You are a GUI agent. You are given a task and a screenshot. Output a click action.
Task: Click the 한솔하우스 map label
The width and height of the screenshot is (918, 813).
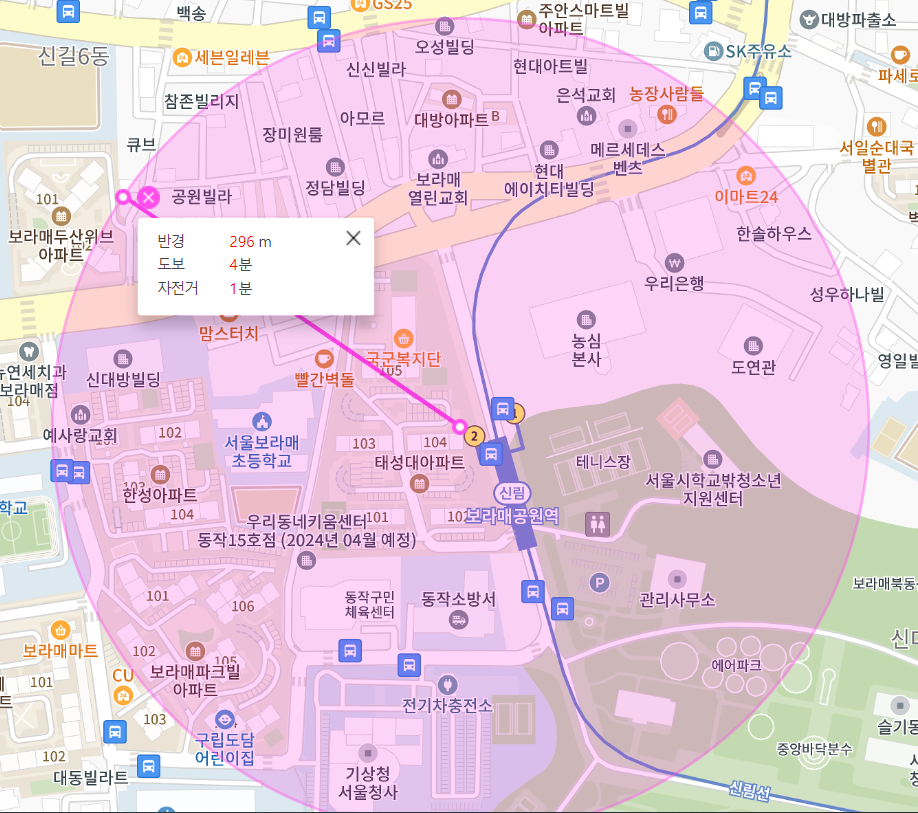pos(774,234)
